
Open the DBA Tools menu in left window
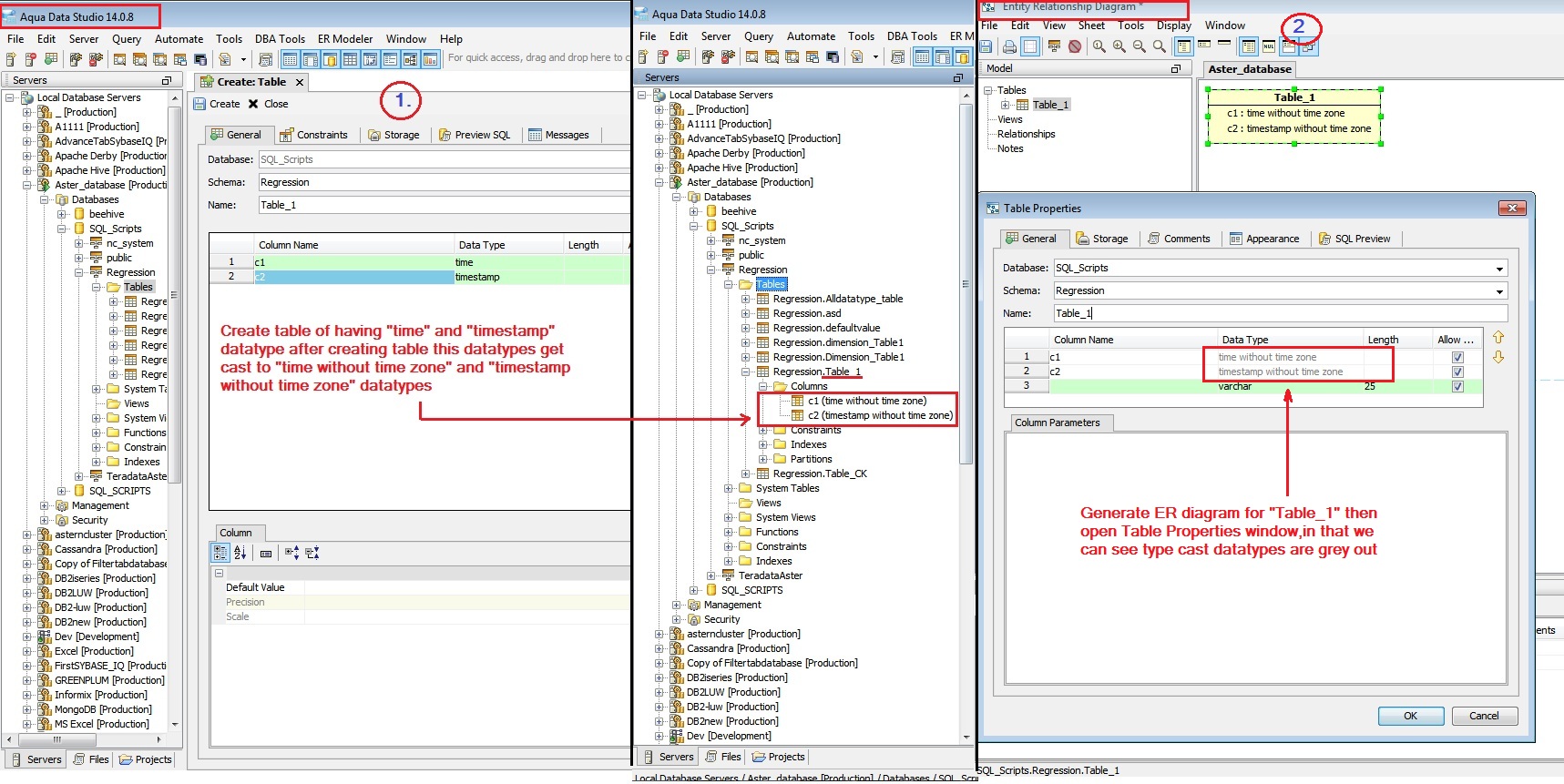(x=280, y=39)
